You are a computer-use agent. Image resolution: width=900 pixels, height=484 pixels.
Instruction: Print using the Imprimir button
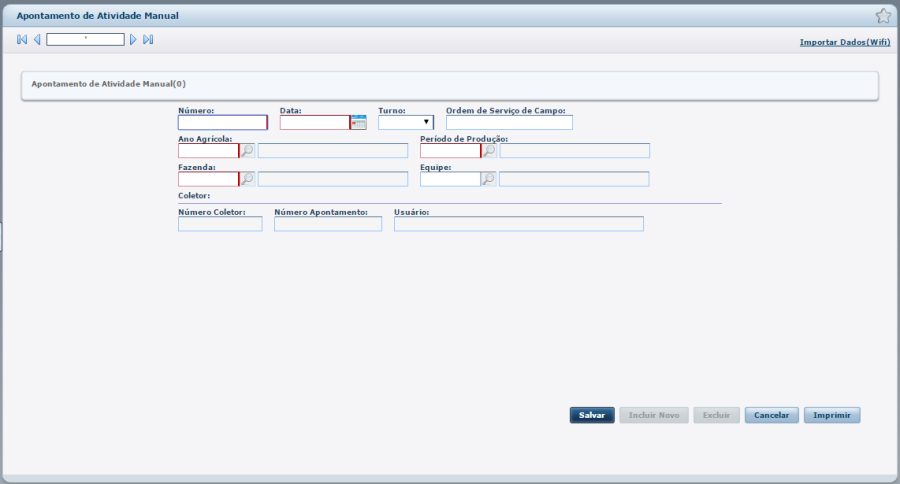(x=832, y=415)
